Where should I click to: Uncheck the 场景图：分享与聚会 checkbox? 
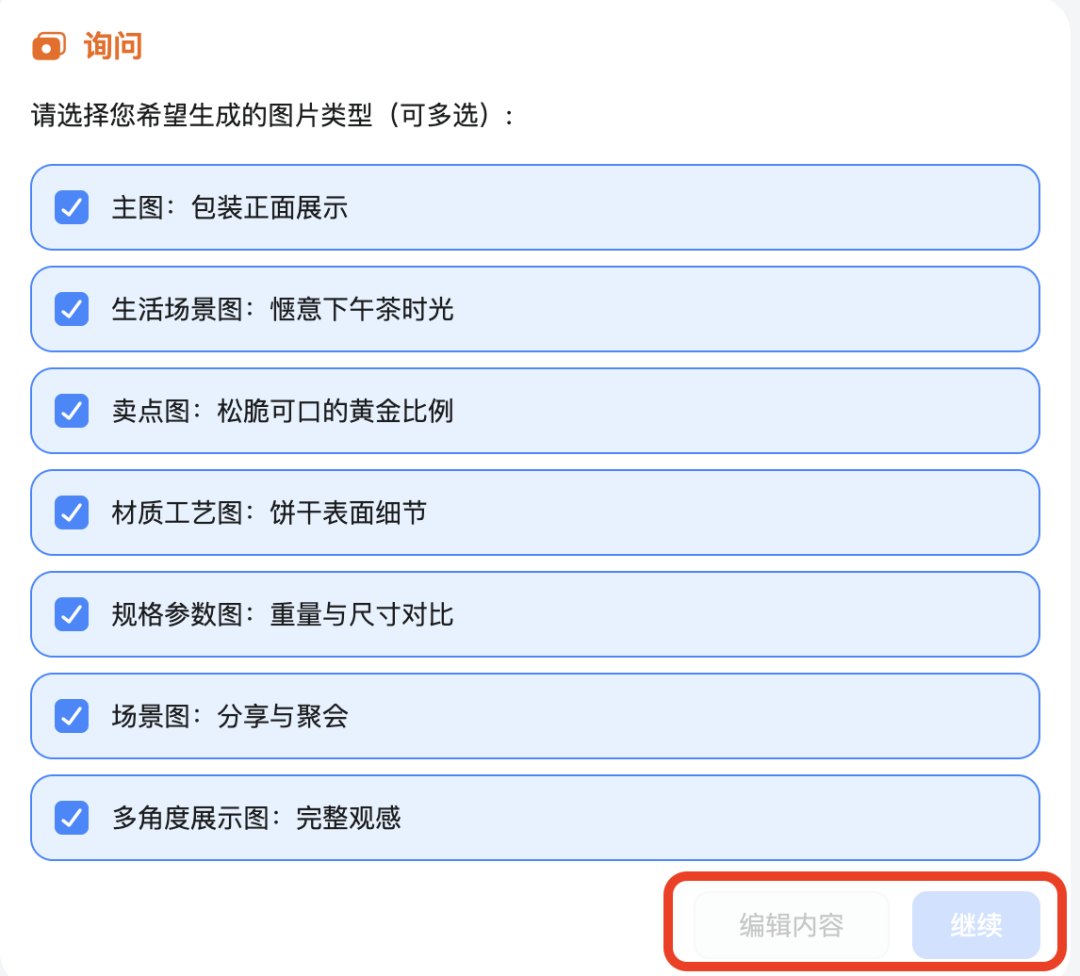71,716
